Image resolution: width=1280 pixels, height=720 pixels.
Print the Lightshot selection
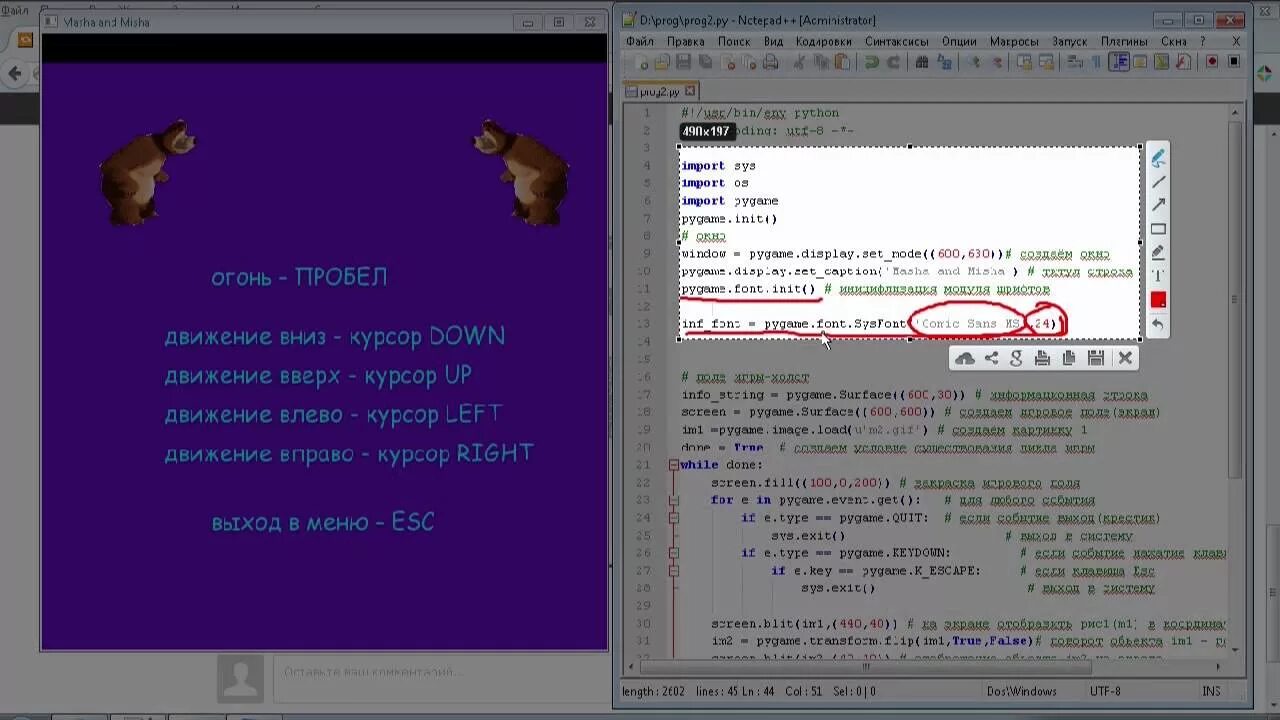pos(1043,358)
